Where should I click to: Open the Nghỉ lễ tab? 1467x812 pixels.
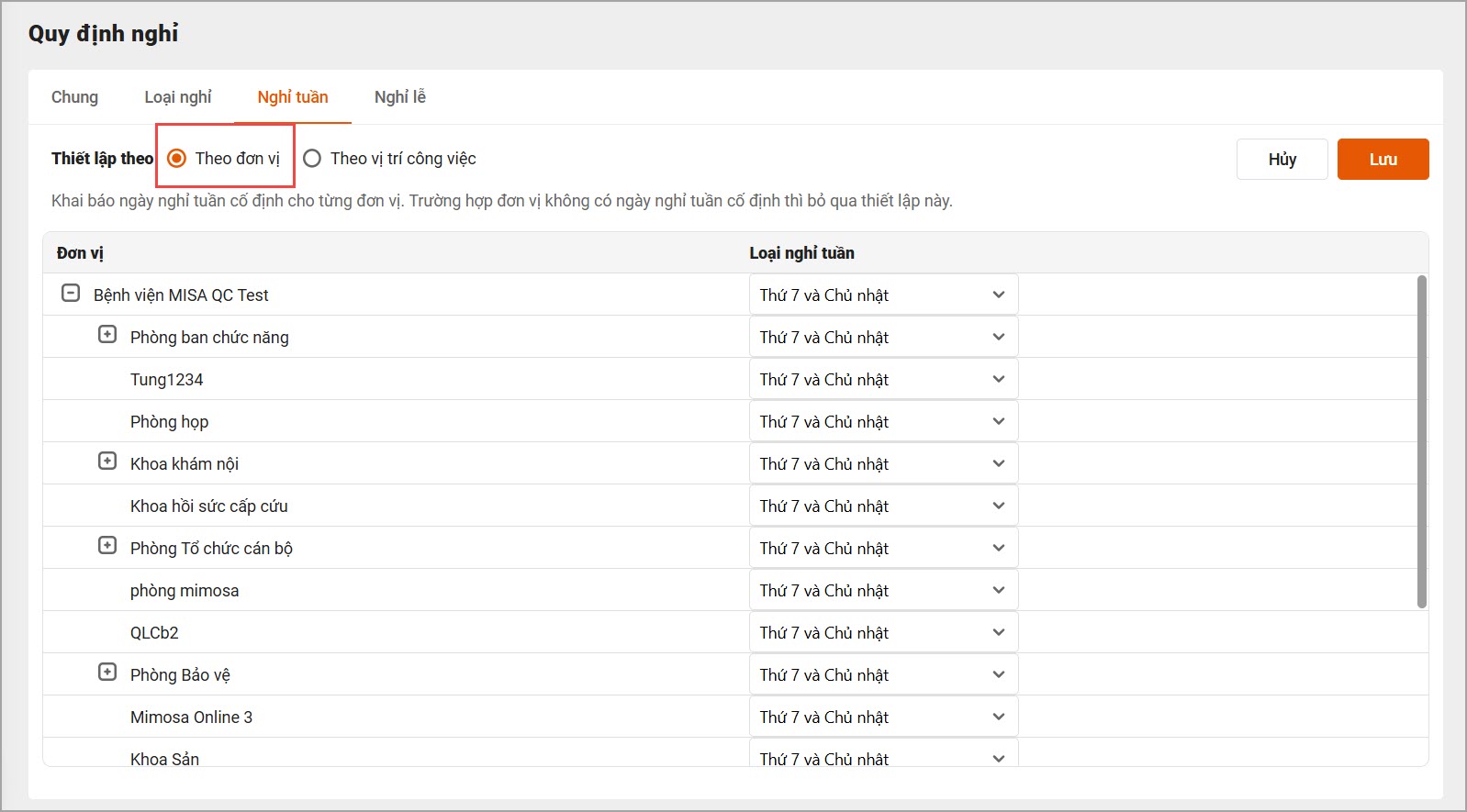399,97
